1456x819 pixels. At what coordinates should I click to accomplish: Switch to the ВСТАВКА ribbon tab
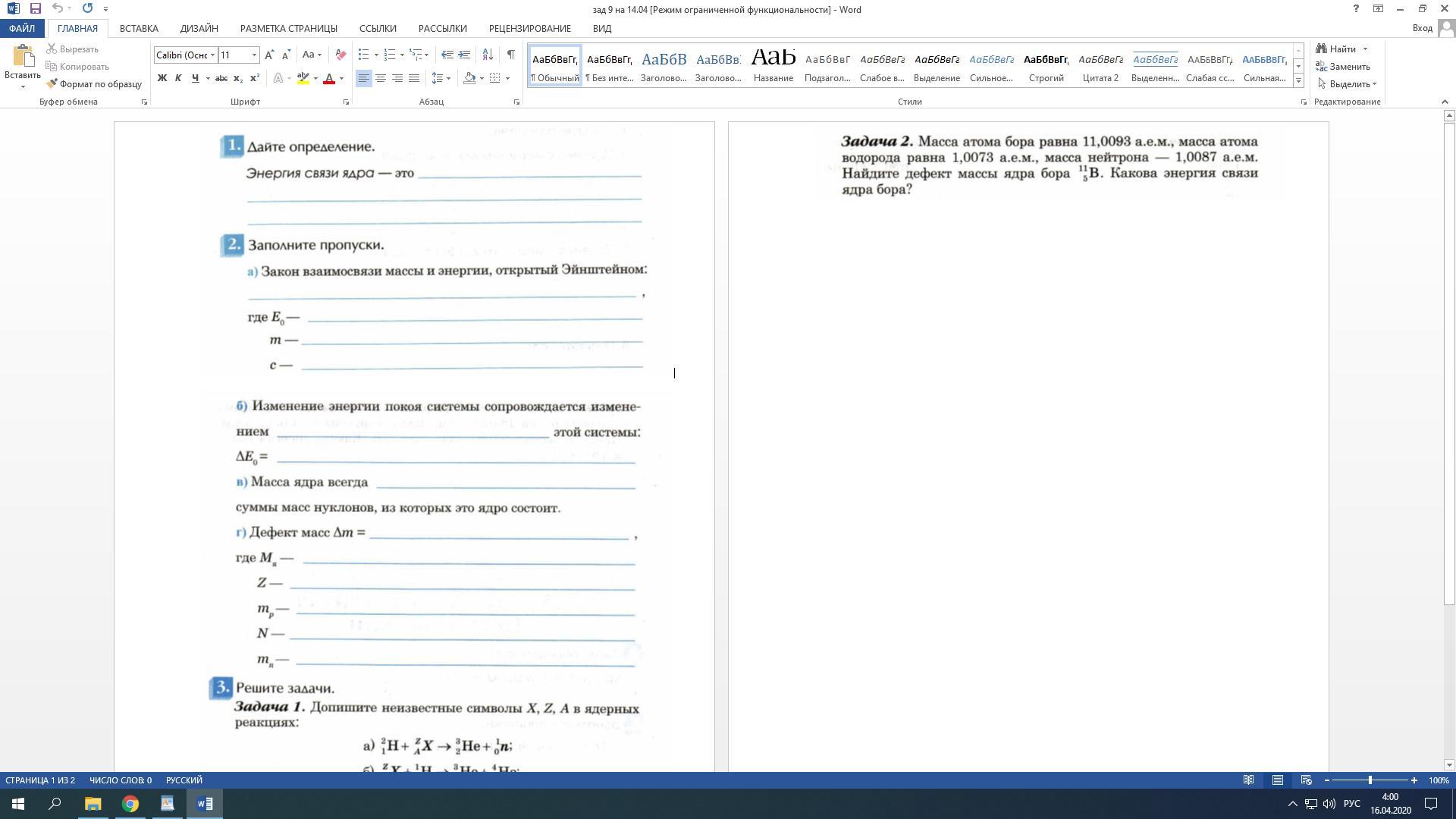139,28
